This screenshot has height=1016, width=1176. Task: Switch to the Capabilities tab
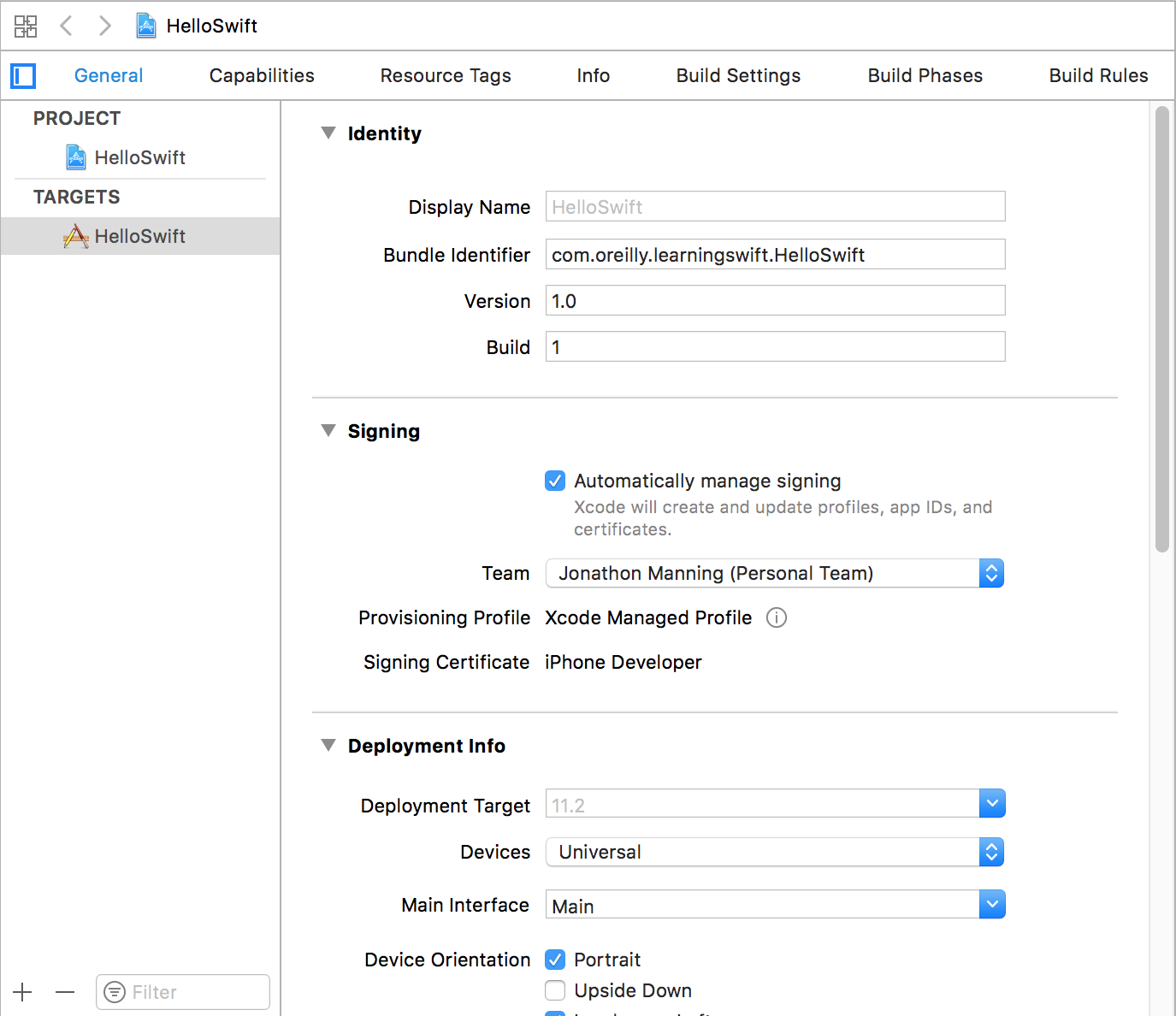262,75
